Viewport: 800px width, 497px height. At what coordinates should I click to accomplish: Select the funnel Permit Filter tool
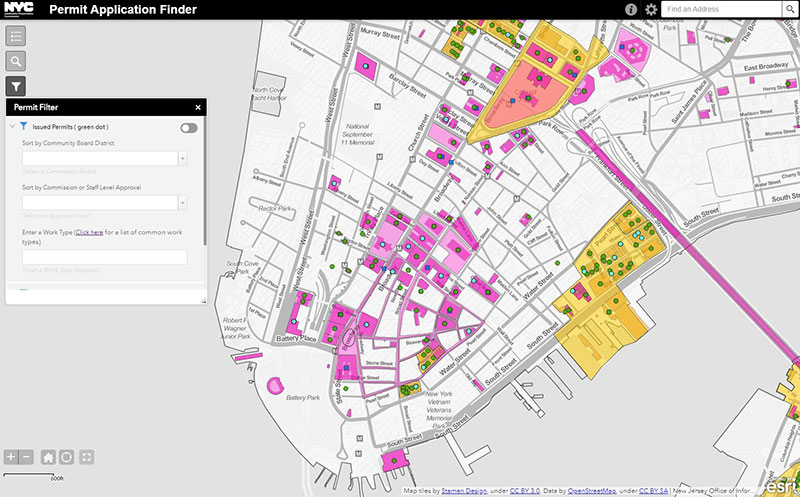click(17, 86)
